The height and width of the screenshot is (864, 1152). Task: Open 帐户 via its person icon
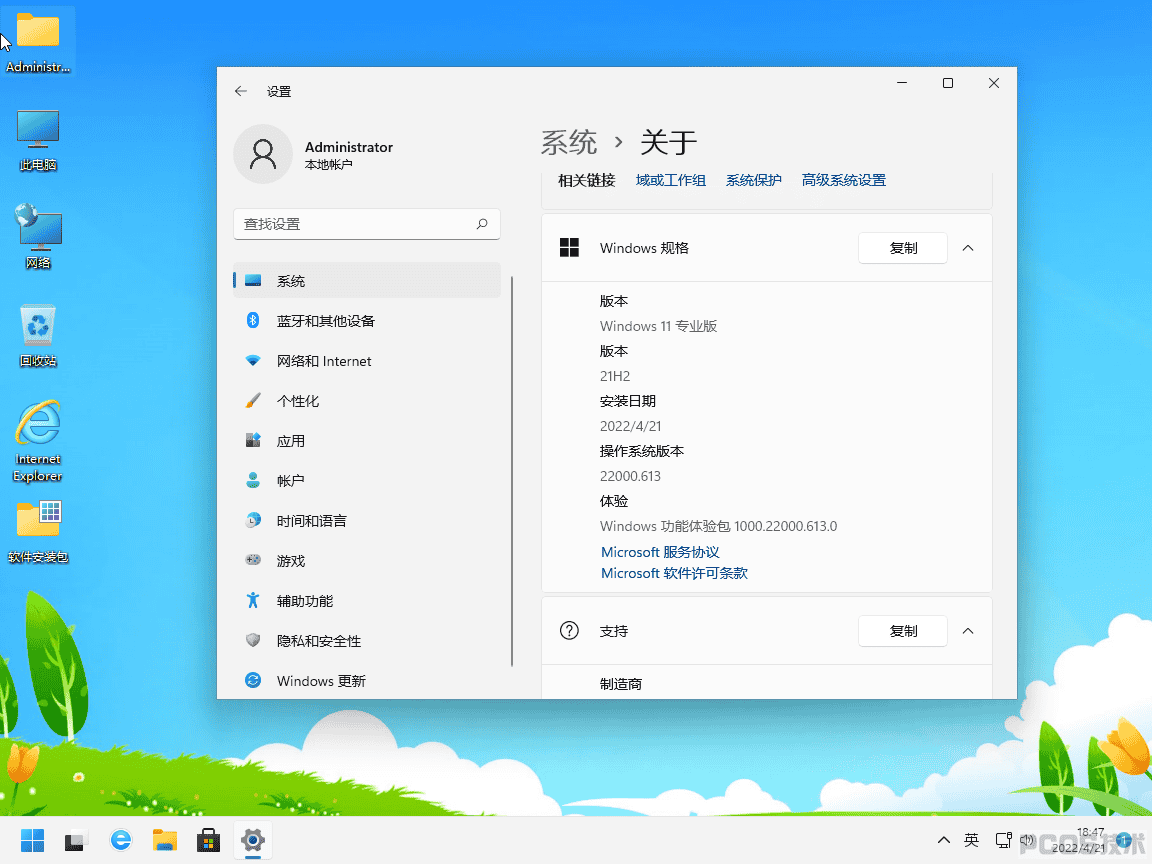click(x=253, y=480)
